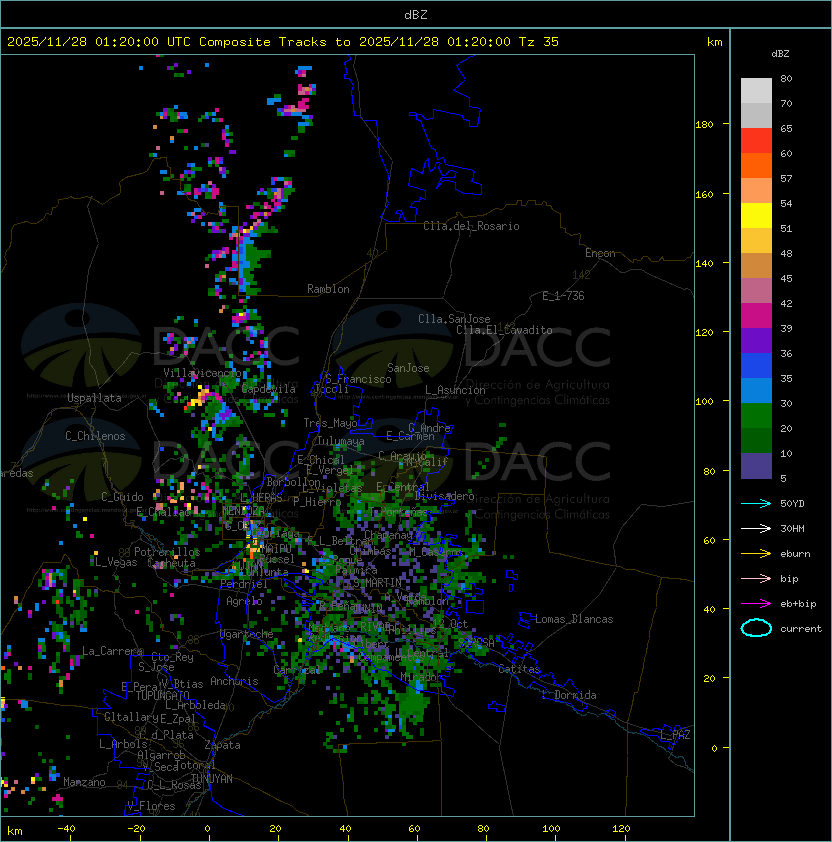Click the 'Ramblon' label in the upper map area
Screen dimensions: 832x842
pyautogui.click(x=328, y=289)
